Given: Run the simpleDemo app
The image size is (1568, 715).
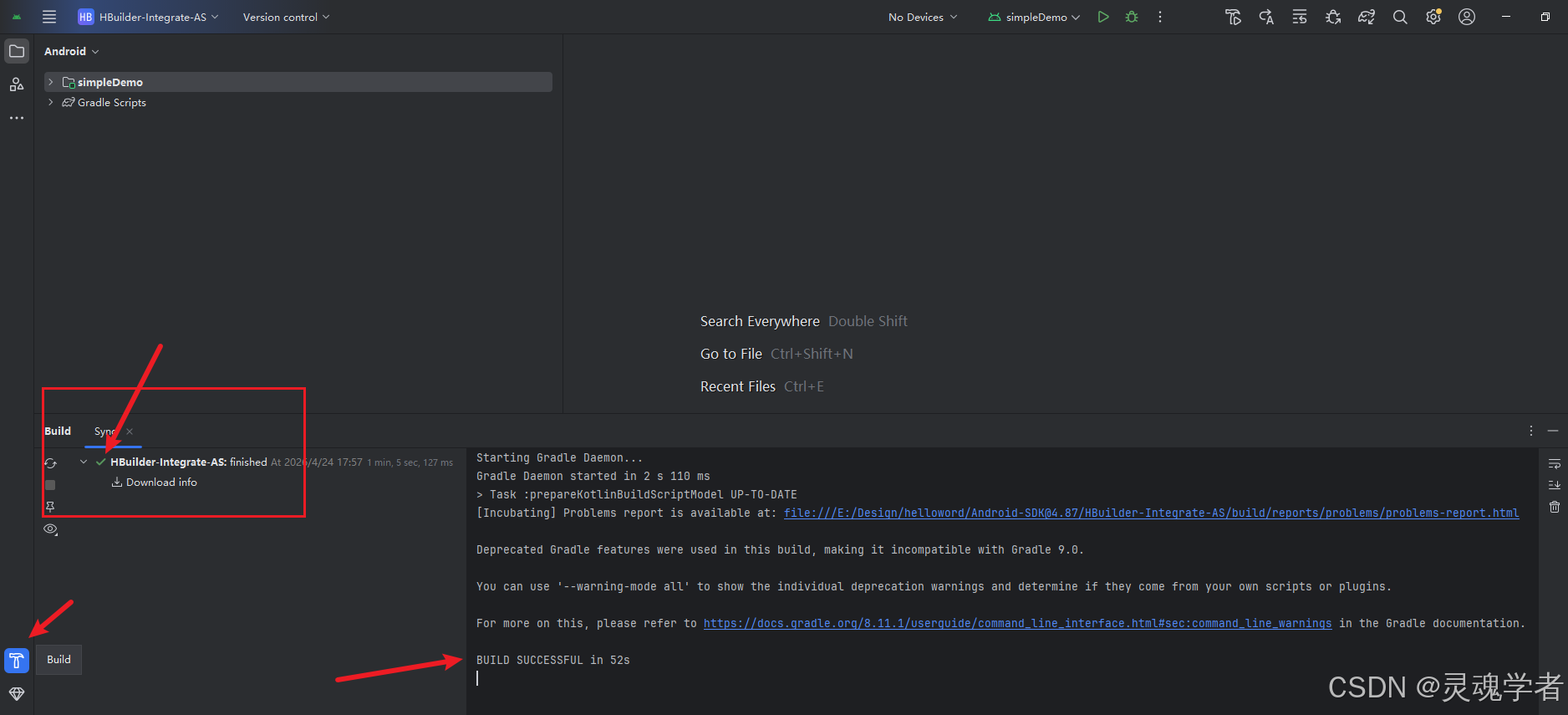Looking at the screenshot, I should coord(1103,17).
